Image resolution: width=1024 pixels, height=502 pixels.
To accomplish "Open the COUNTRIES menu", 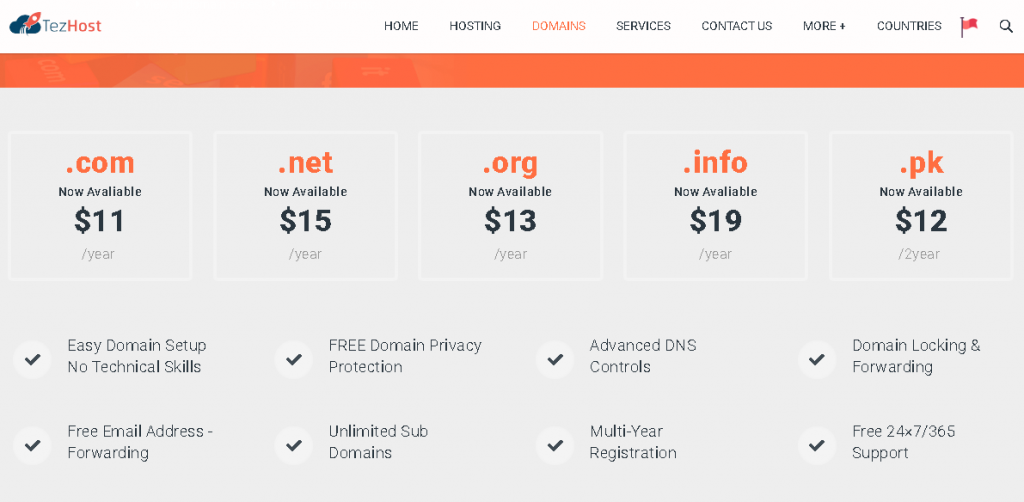I will (x=909, y=26).
